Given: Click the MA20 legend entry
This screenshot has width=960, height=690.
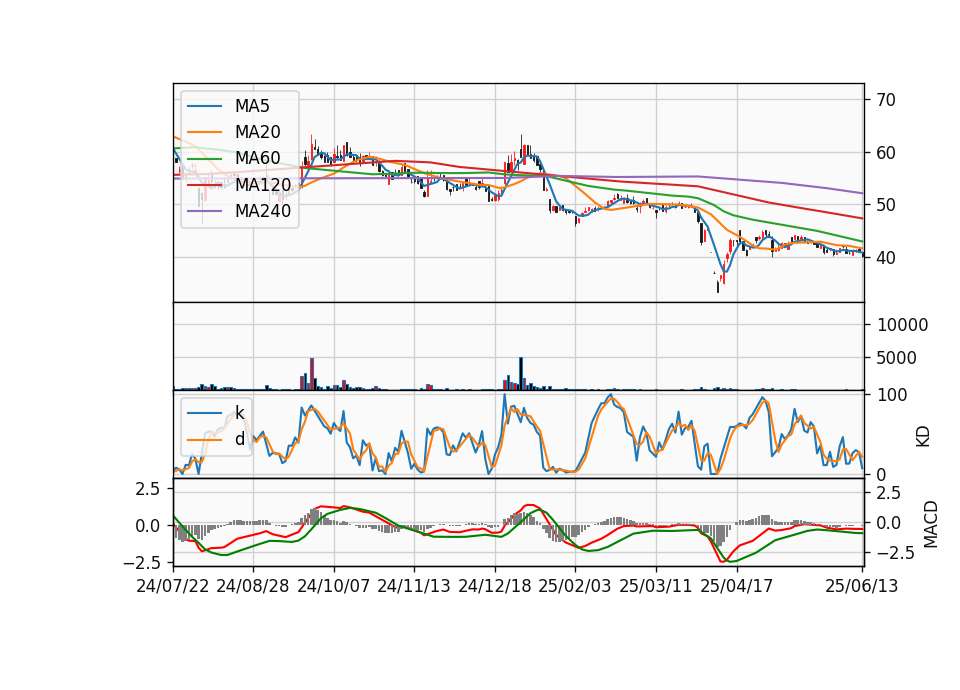Looking at the screenshot, I should [234, 132].
